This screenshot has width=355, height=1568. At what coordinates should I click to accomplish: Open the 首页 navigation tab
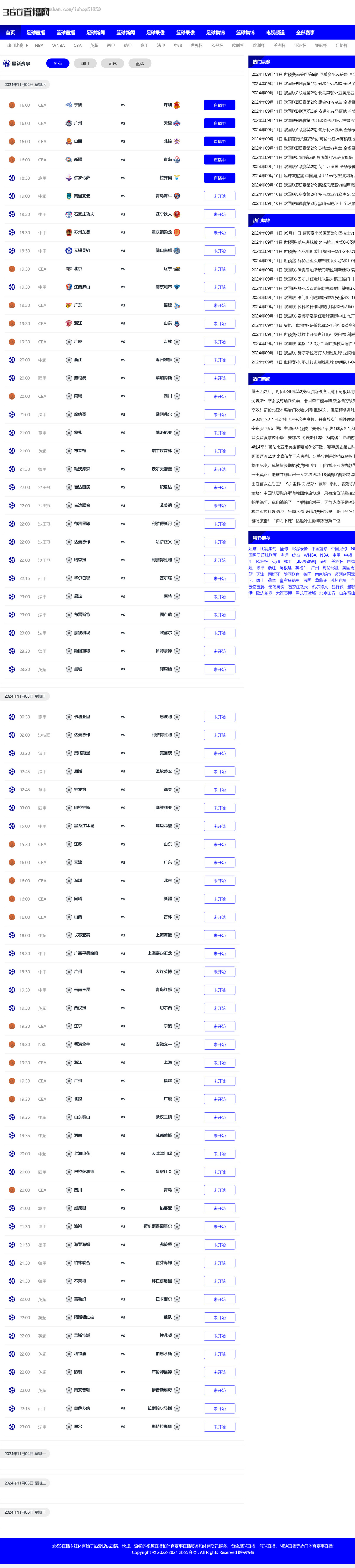click(10, 33)
